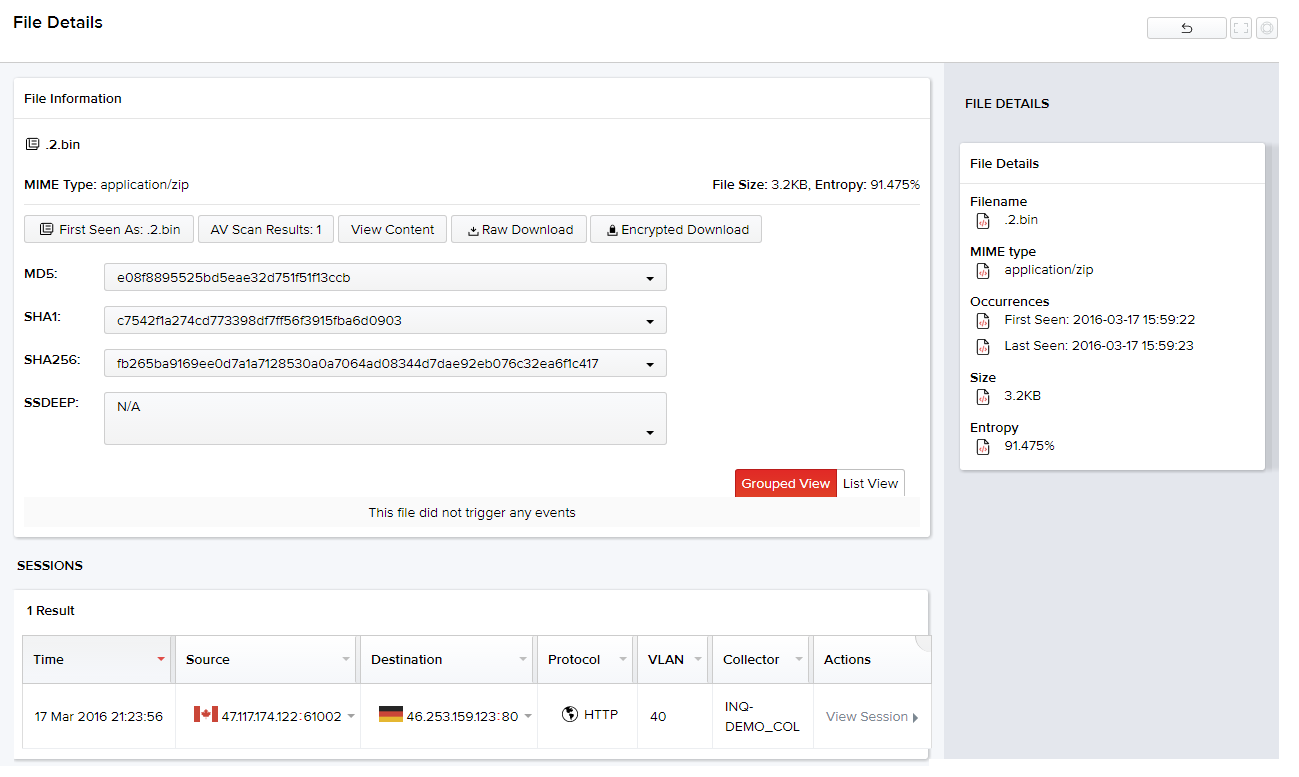
Task: Click the back arrow button
Action: point(1186,28)
